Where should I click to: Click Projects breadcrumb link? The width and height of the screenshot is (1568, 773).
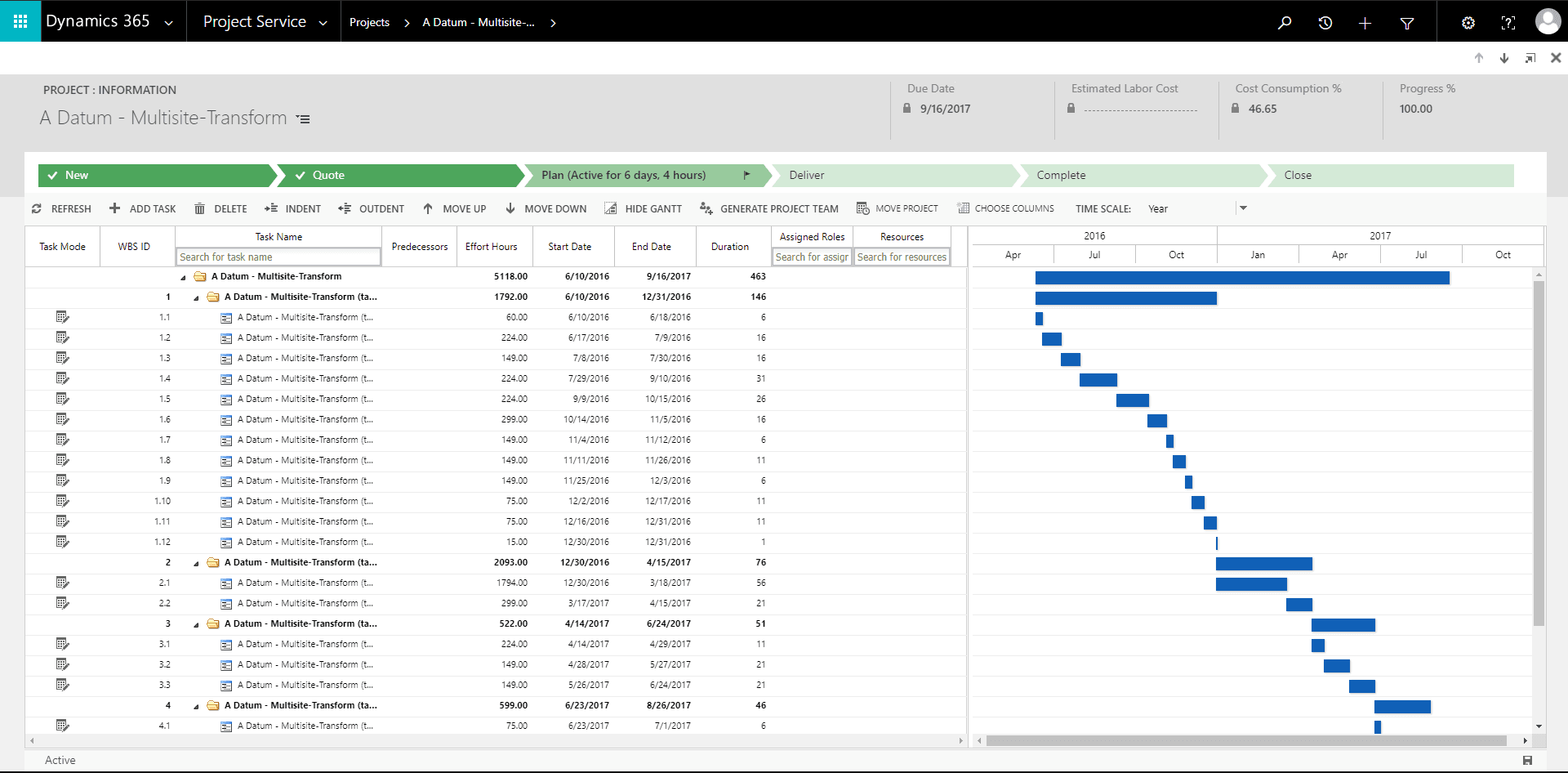369,23
